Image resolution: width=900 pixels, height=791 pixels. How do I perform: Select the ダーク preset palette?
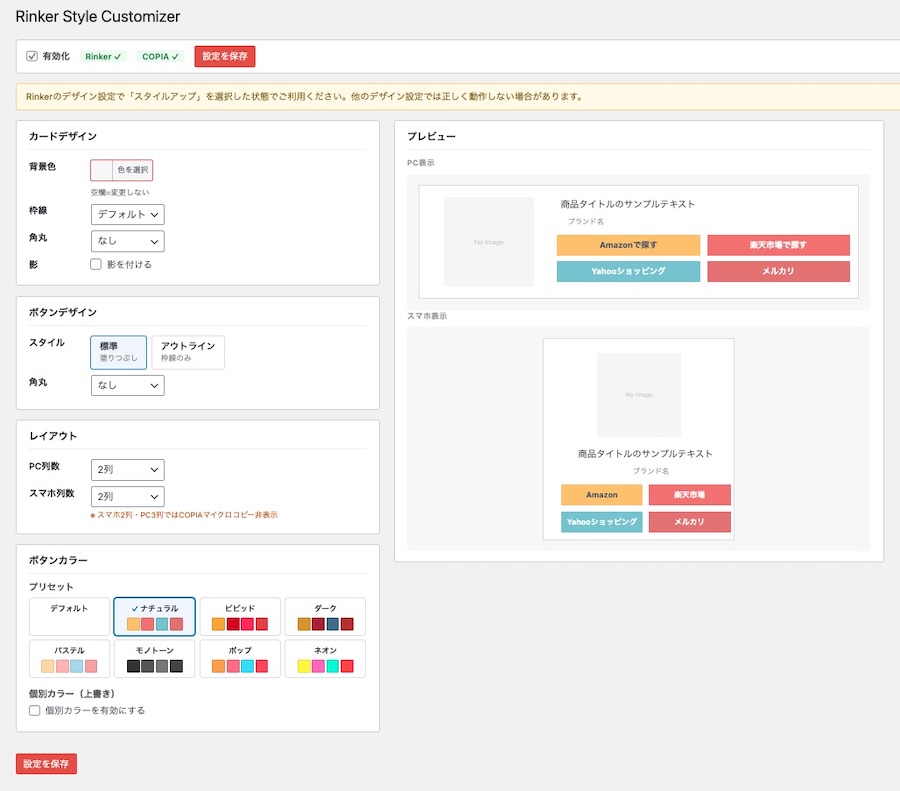click(x=325, y=616)
